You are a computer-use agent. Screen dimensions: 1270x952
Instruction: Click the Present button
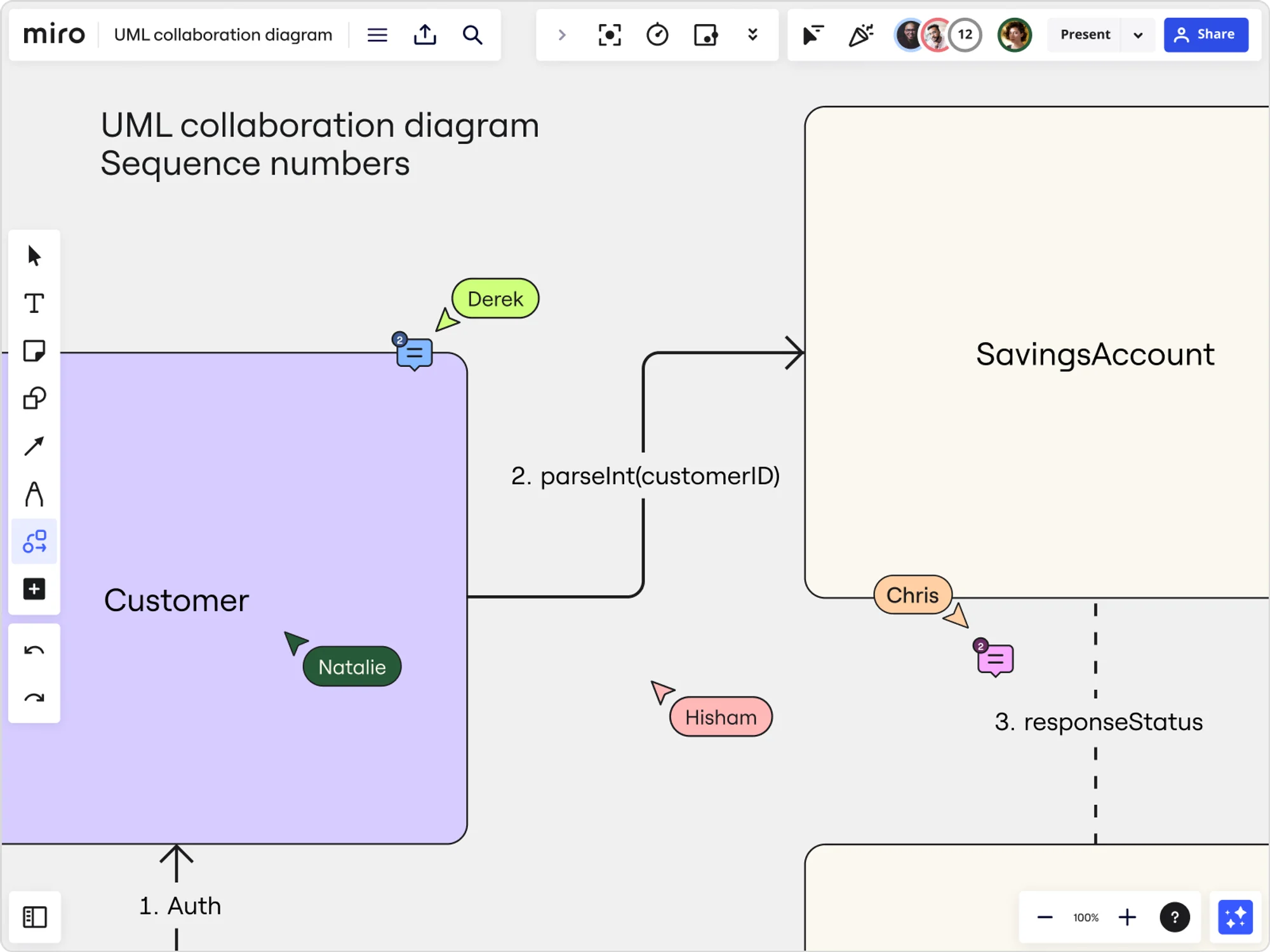(1085, 35)
